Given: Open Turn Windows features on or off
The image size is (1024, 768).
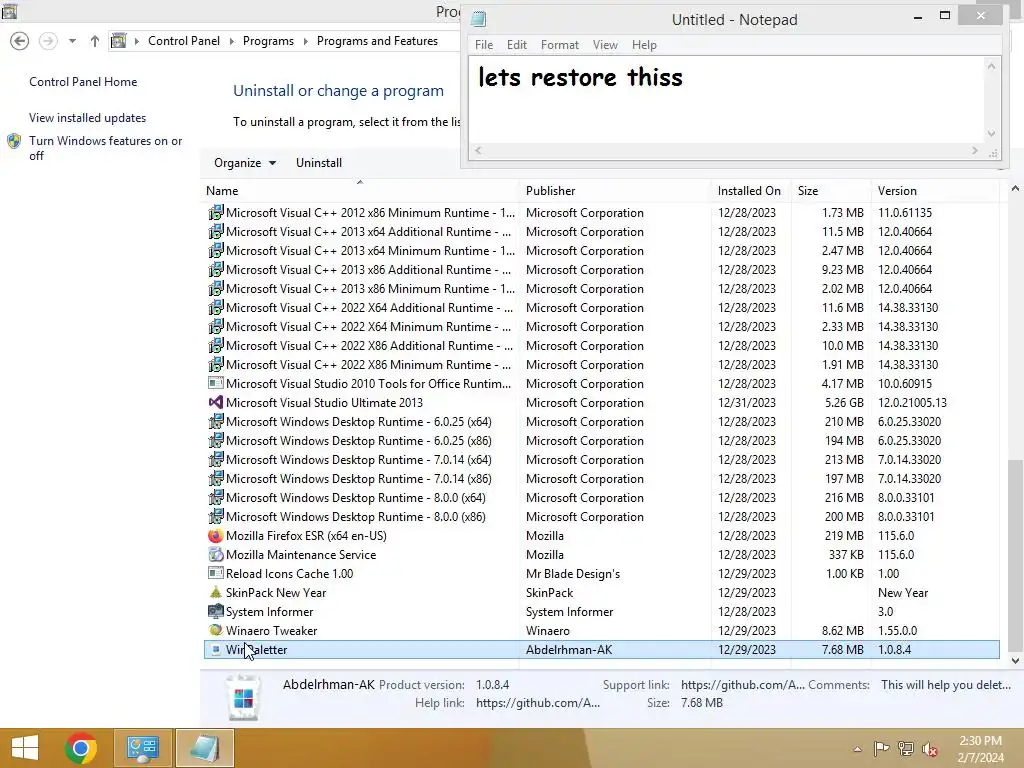Looking at the screenshot, I should 105,148.
